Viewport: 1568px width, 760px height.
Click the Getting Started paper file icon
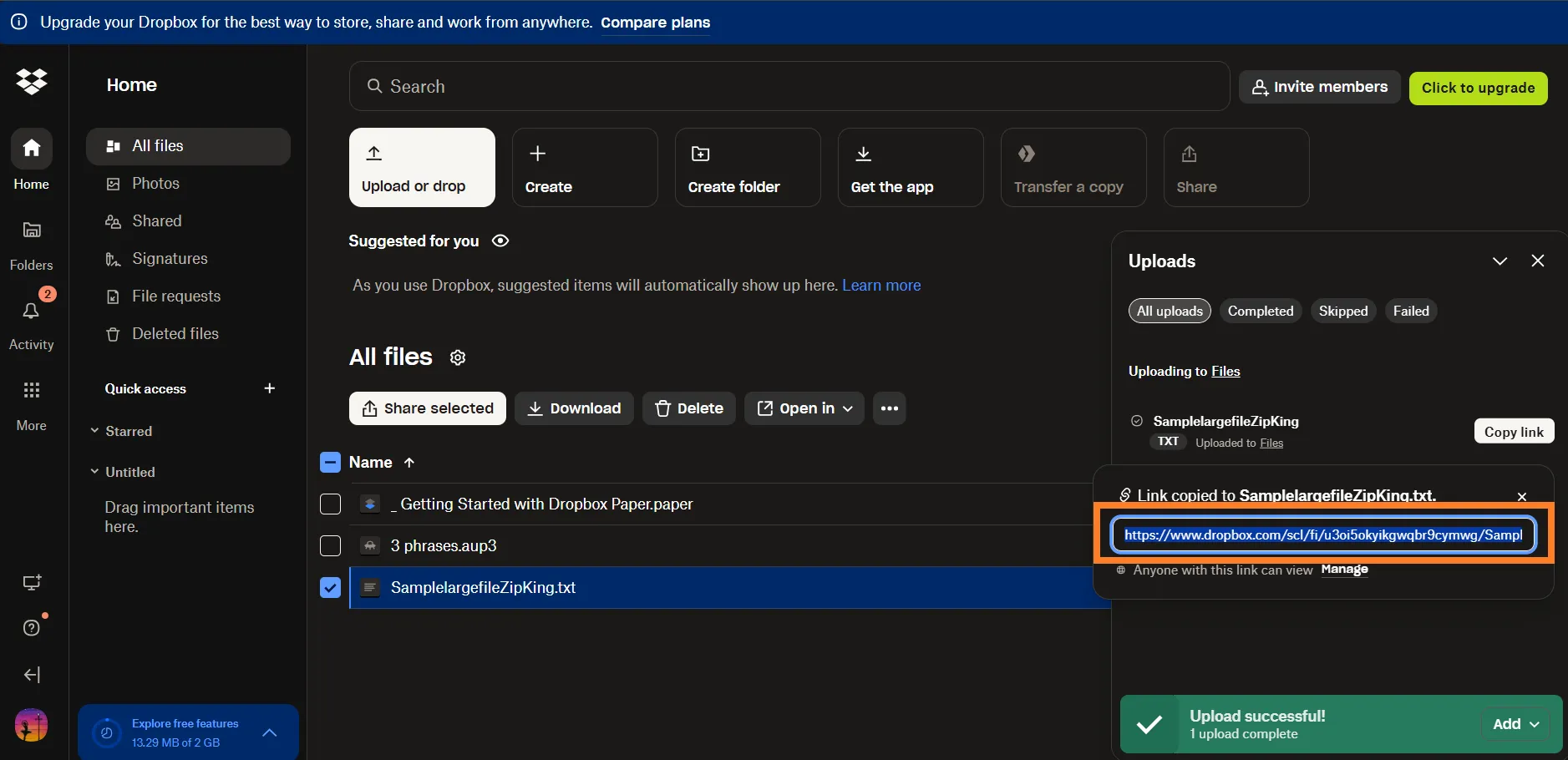point(370,504)
